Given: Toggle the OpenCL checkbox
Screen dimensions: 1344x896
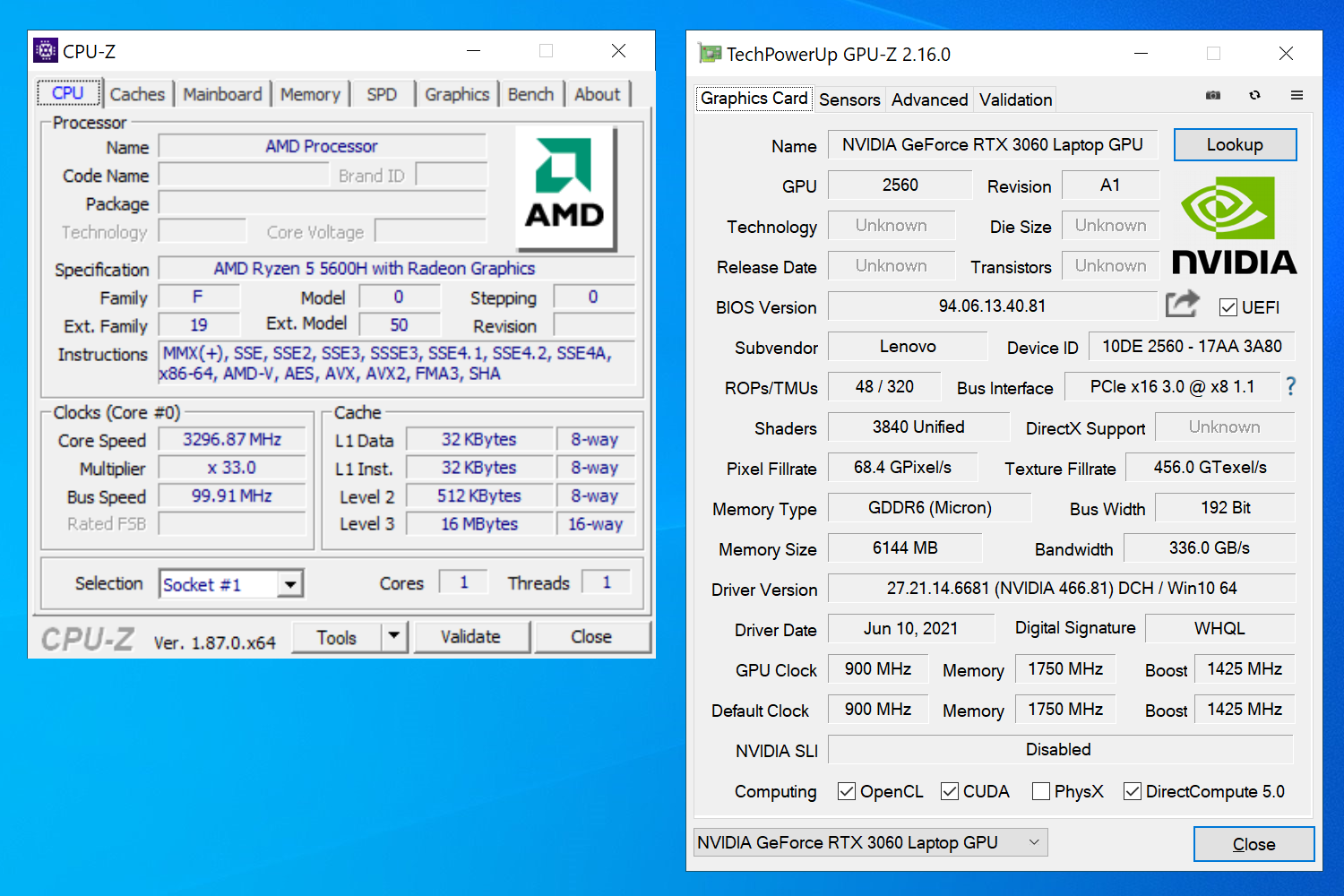Looking at the screenshot, I should 847,791.
